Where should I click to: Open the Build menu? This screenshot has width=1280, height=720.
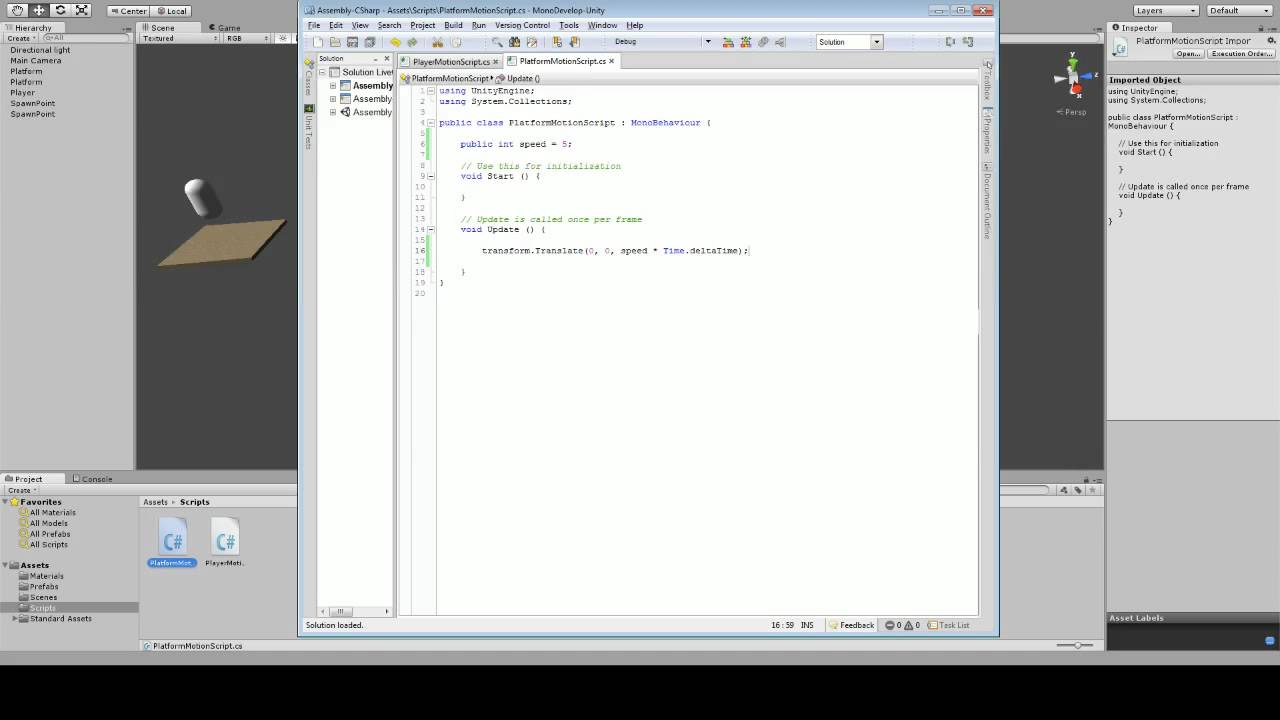(x=453, y=25)
